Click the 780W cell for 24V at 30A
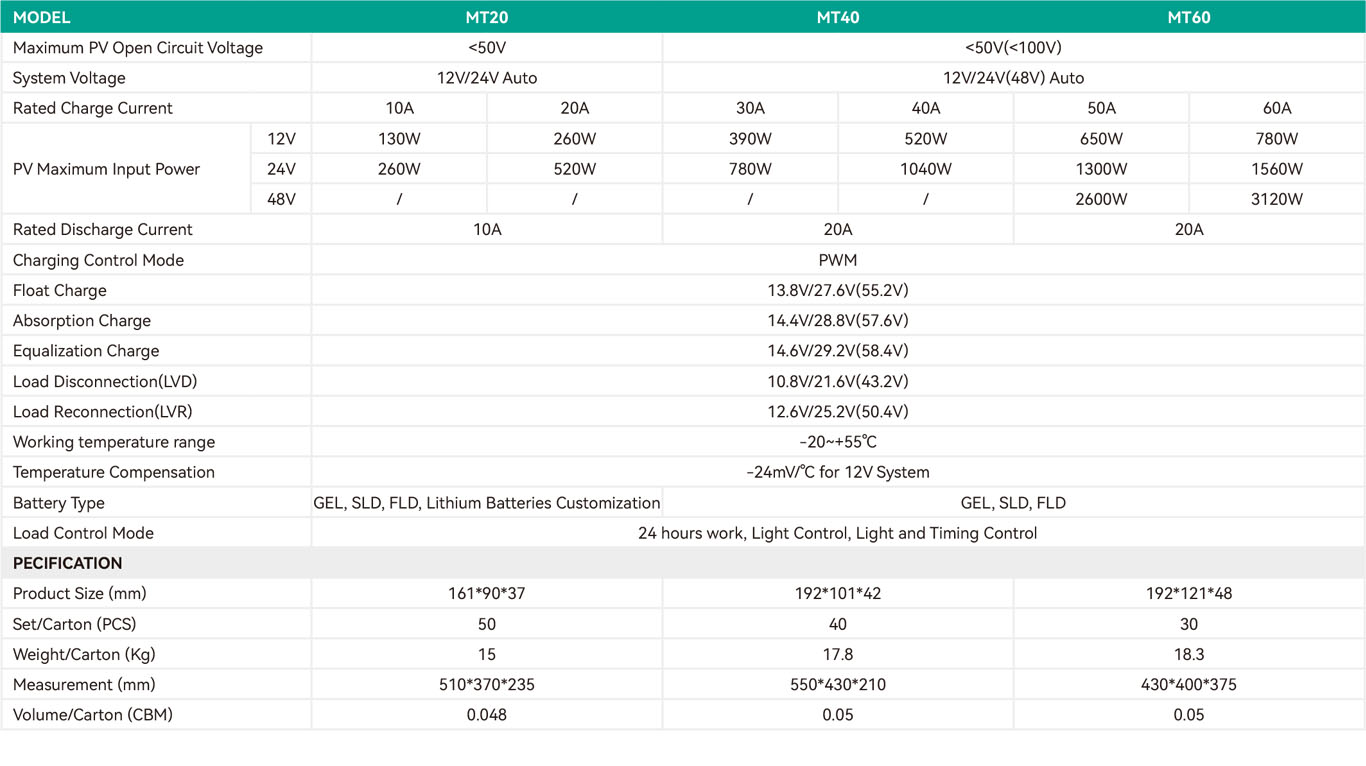Image resolution: width=1366 pixels, height=766 pixels. coord(750,168)
